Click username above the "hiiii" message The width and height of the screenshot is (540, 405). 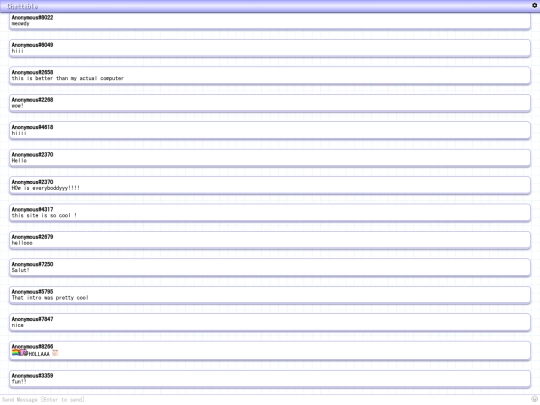pyautogui.click(x=32, y=127)
